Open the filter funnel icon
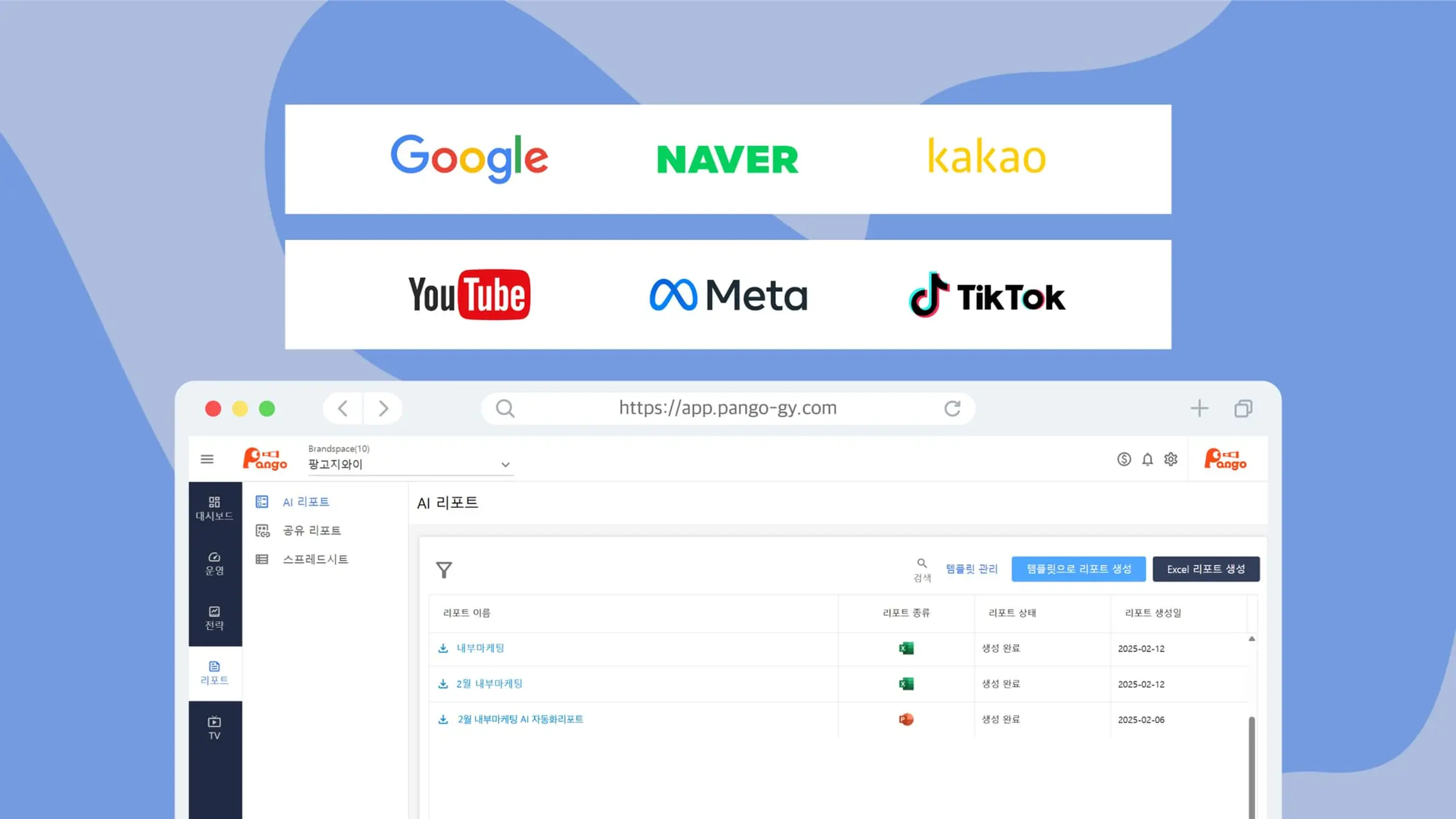 point(444,570)
